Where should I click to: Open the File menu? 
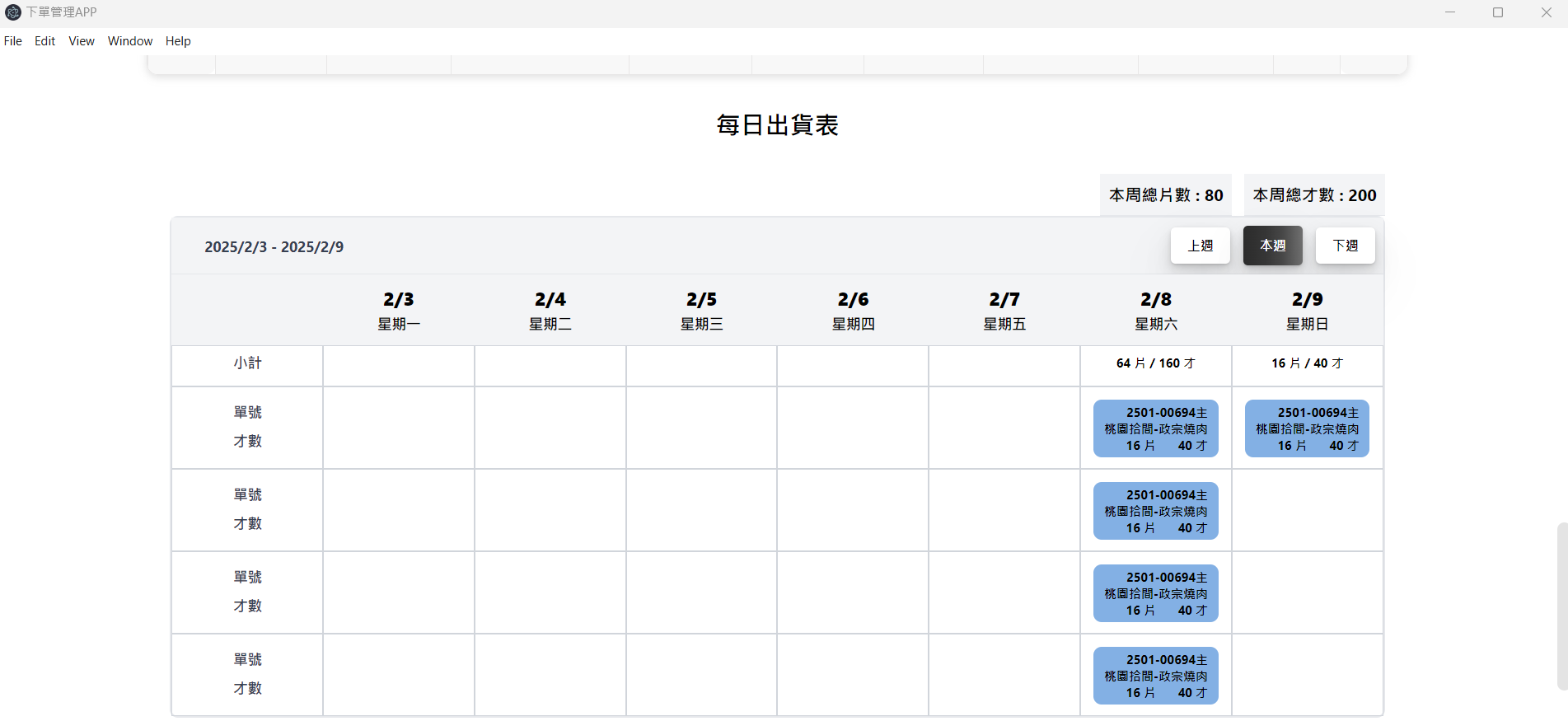[x=13, y=41]
